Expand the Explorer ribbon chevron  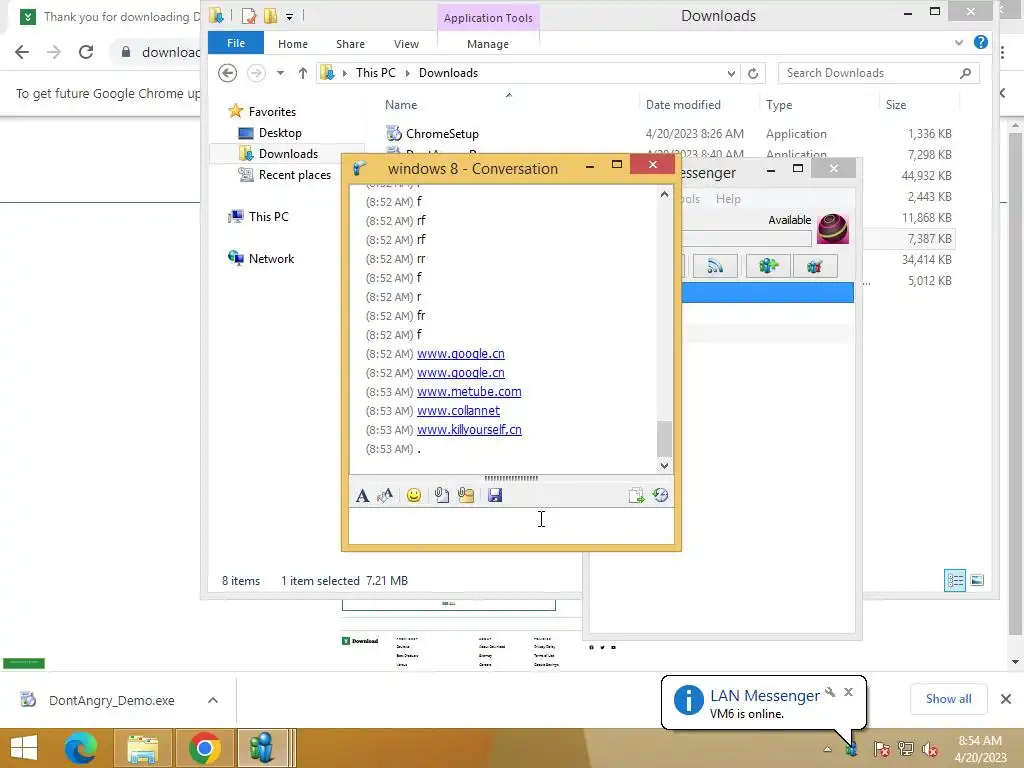pos(958,42)
